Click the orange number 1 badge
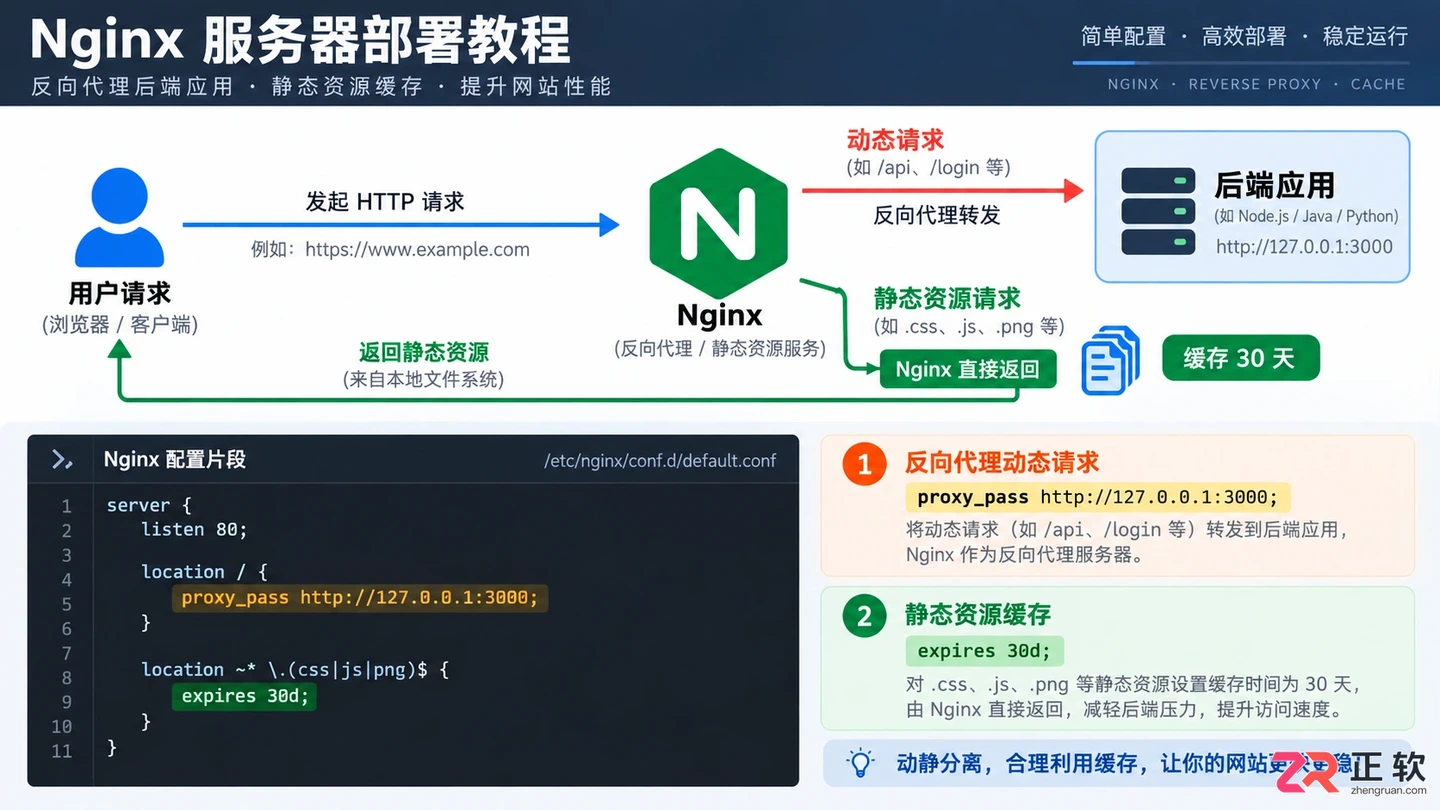 (x=864, y=465)
